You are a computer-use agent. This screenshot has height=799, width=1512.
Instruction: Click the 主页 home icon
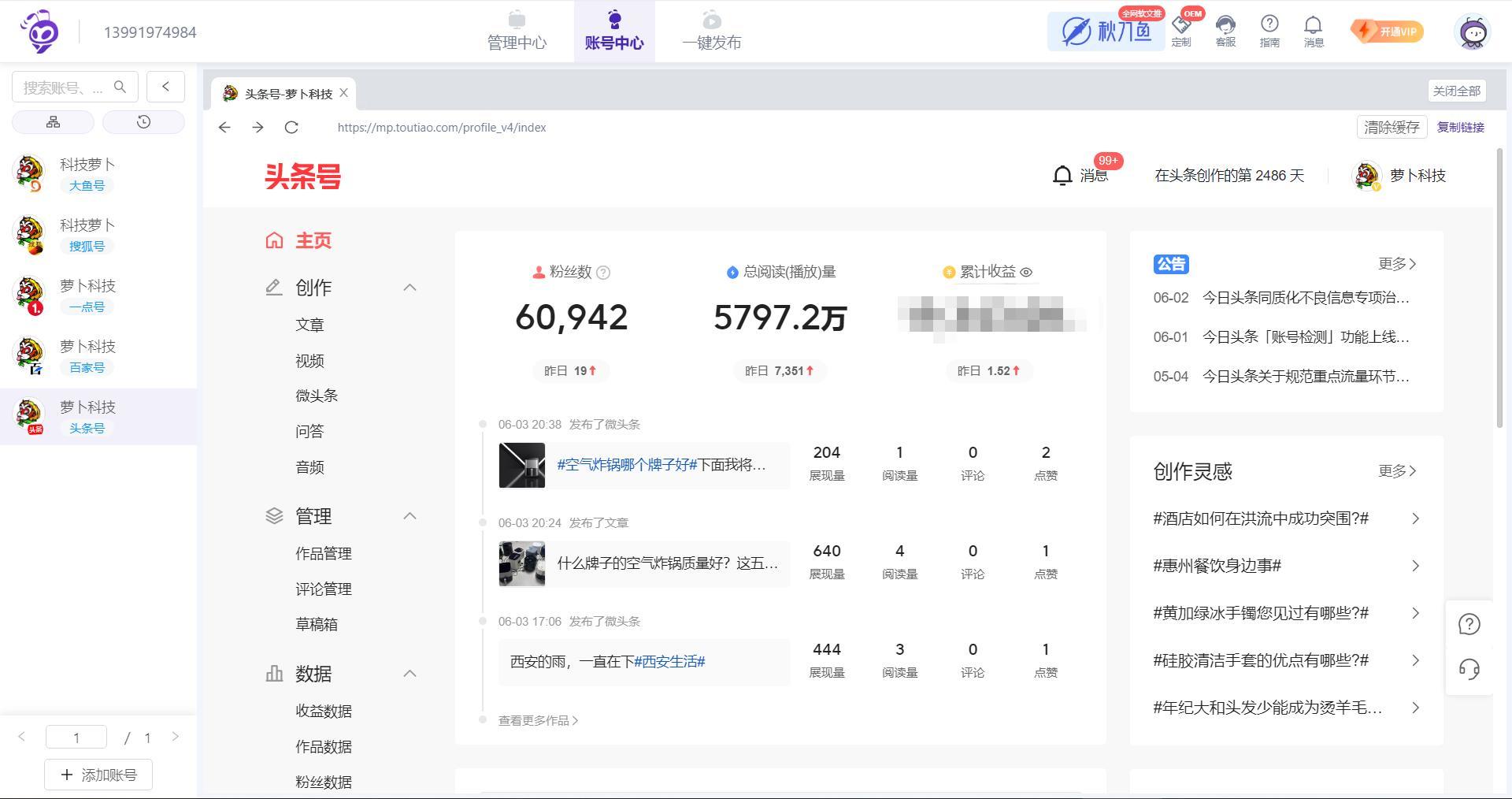[x=274, y=240]
